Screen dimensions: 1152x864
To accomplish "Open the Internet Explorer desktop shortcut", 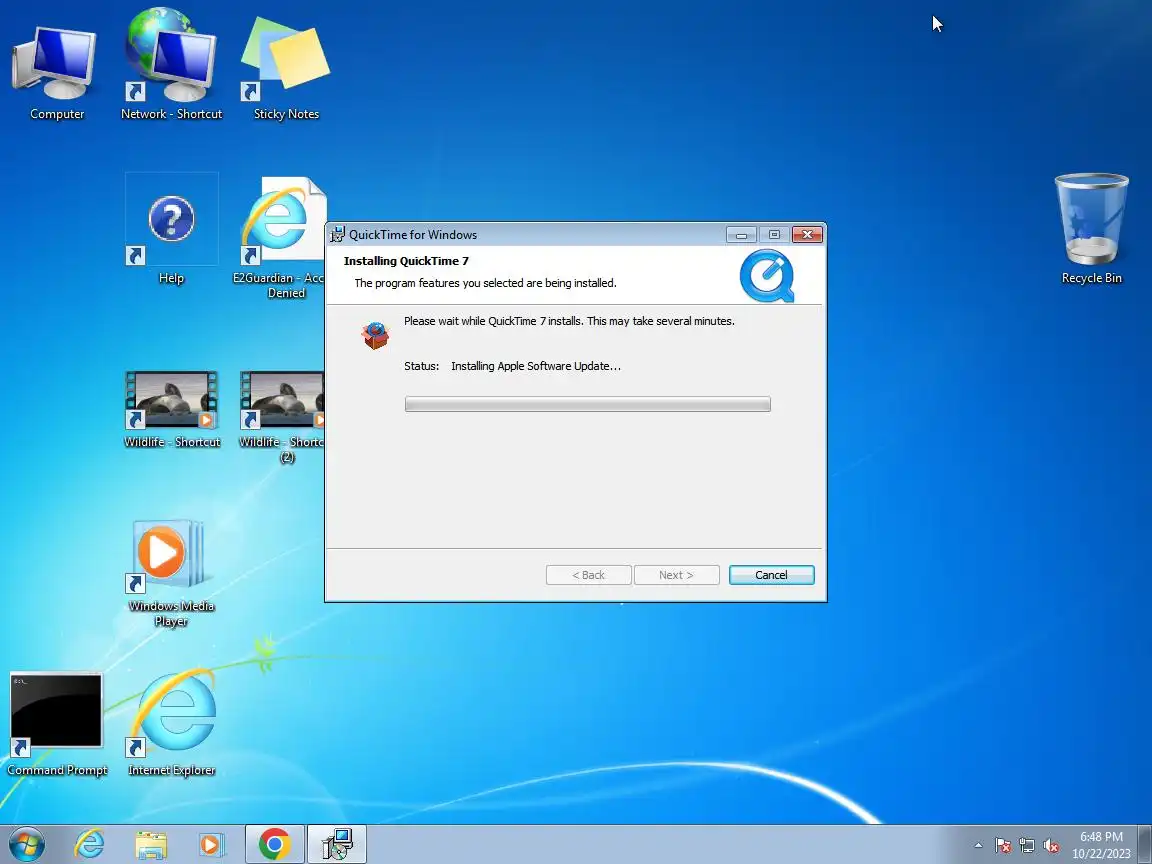I will (x=171, y=724).
